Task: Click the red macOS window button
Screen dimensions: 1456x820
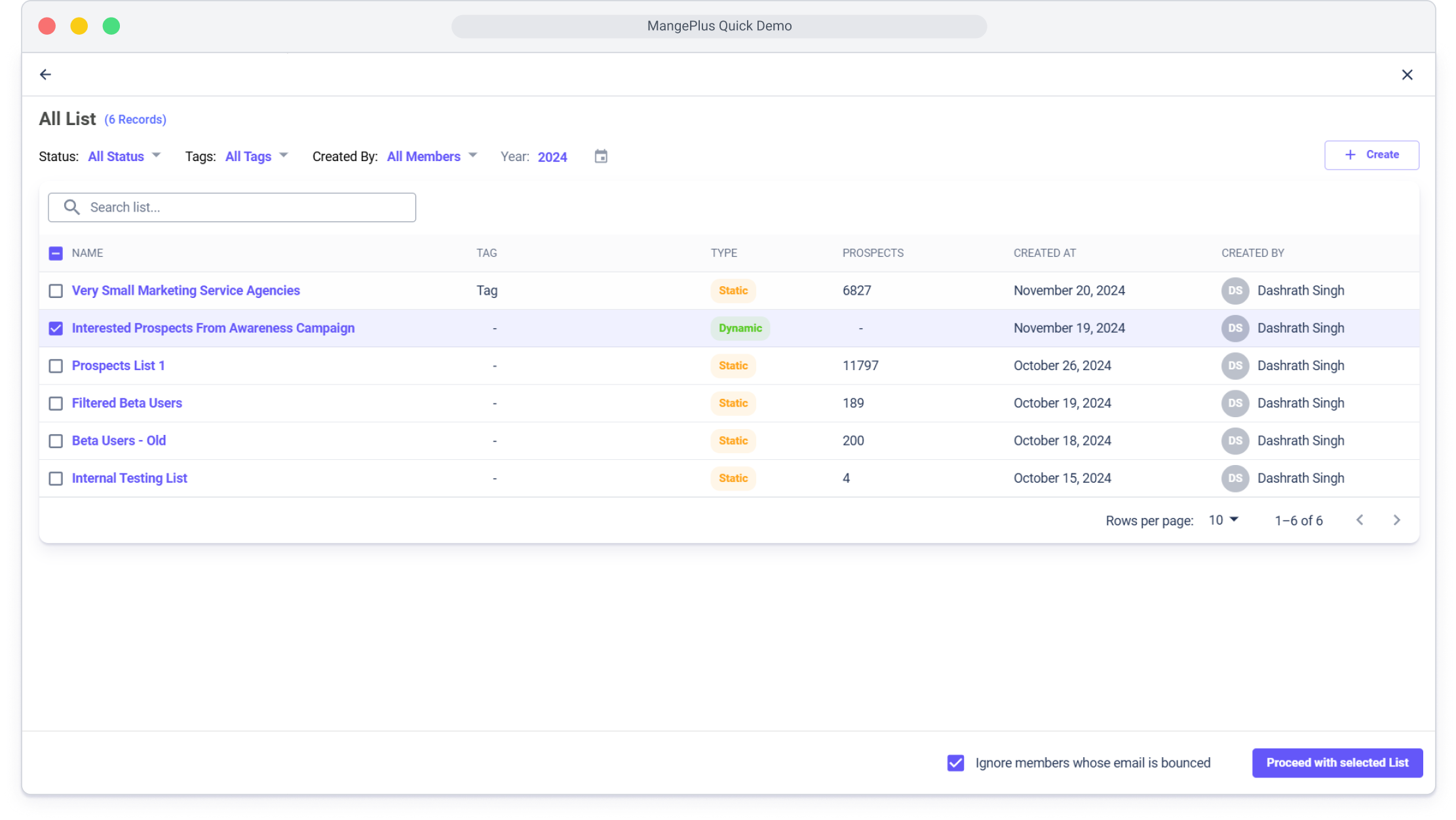Action: (47, 26)
